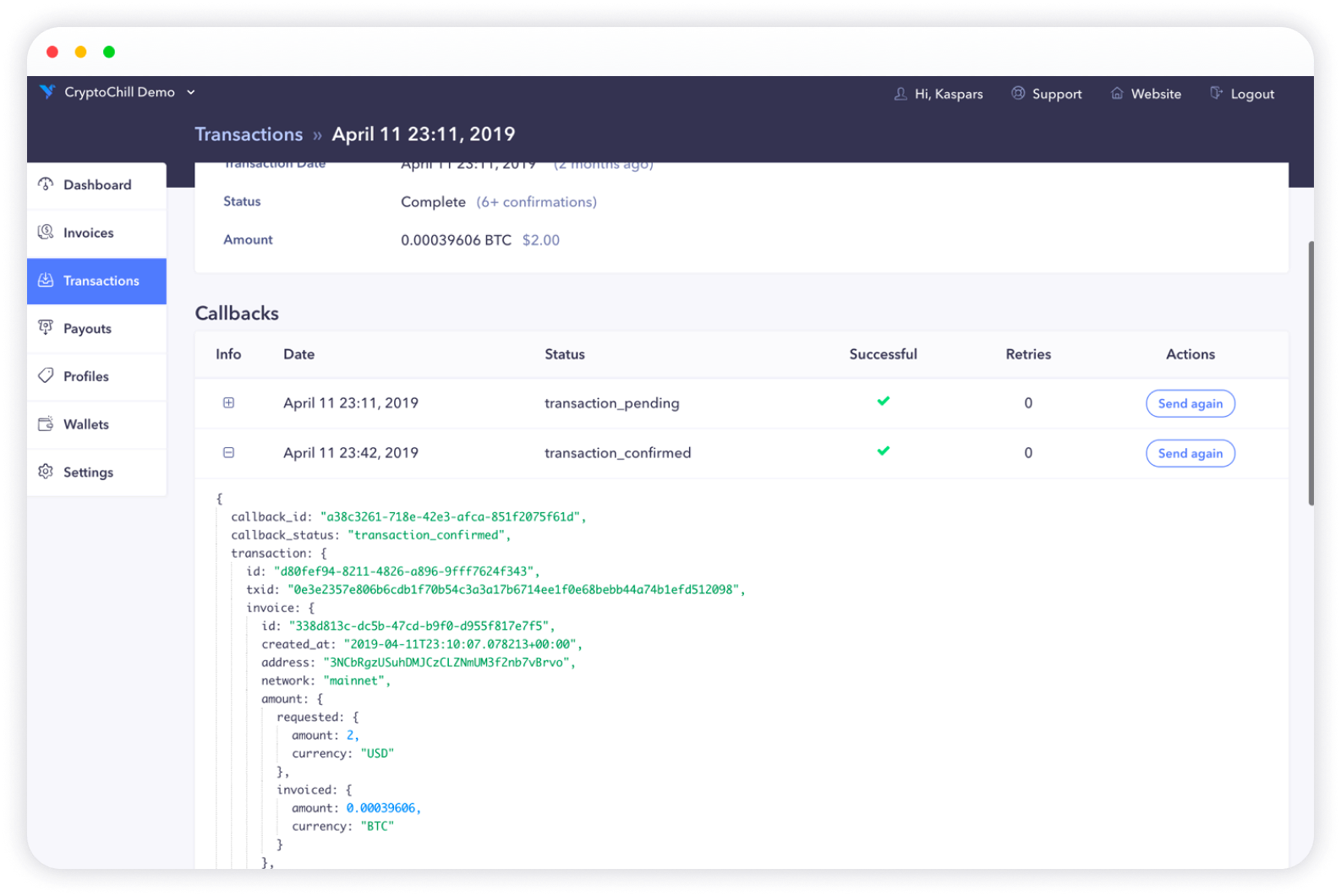This screenshot has height=896, width=1341.
Task: Click the Payouts icon in sidebar
Action: tap(46, 328)
